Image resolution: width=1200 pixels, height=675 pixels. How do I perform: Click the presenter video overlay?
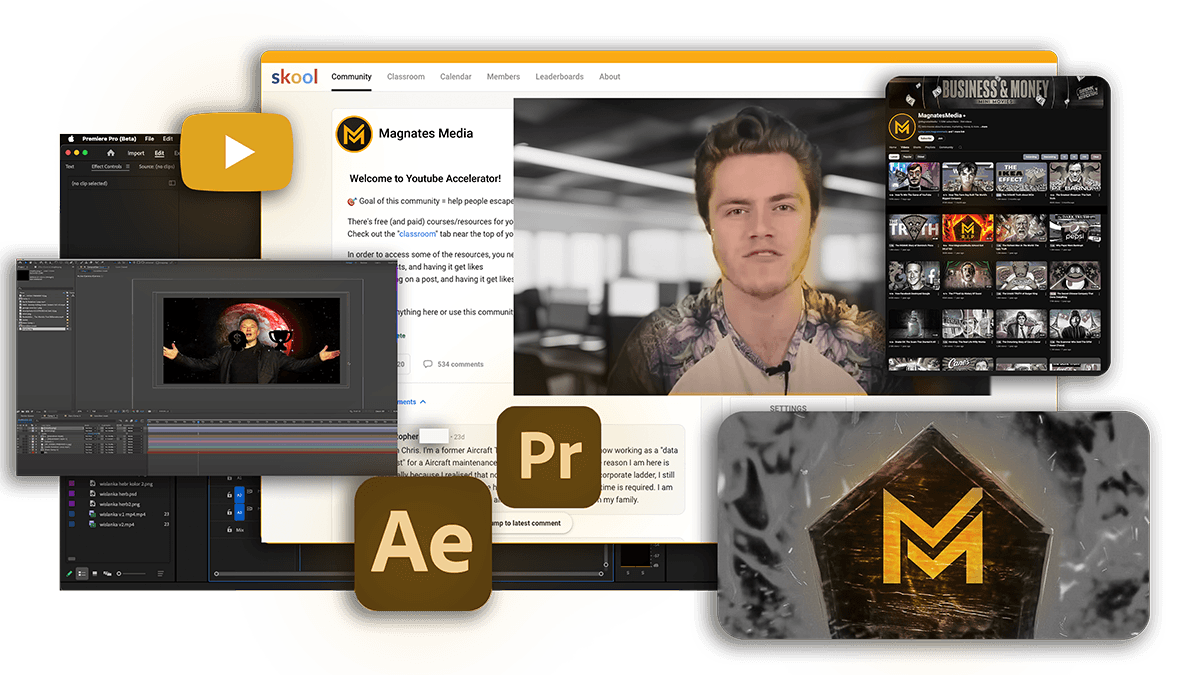[752, 245]
